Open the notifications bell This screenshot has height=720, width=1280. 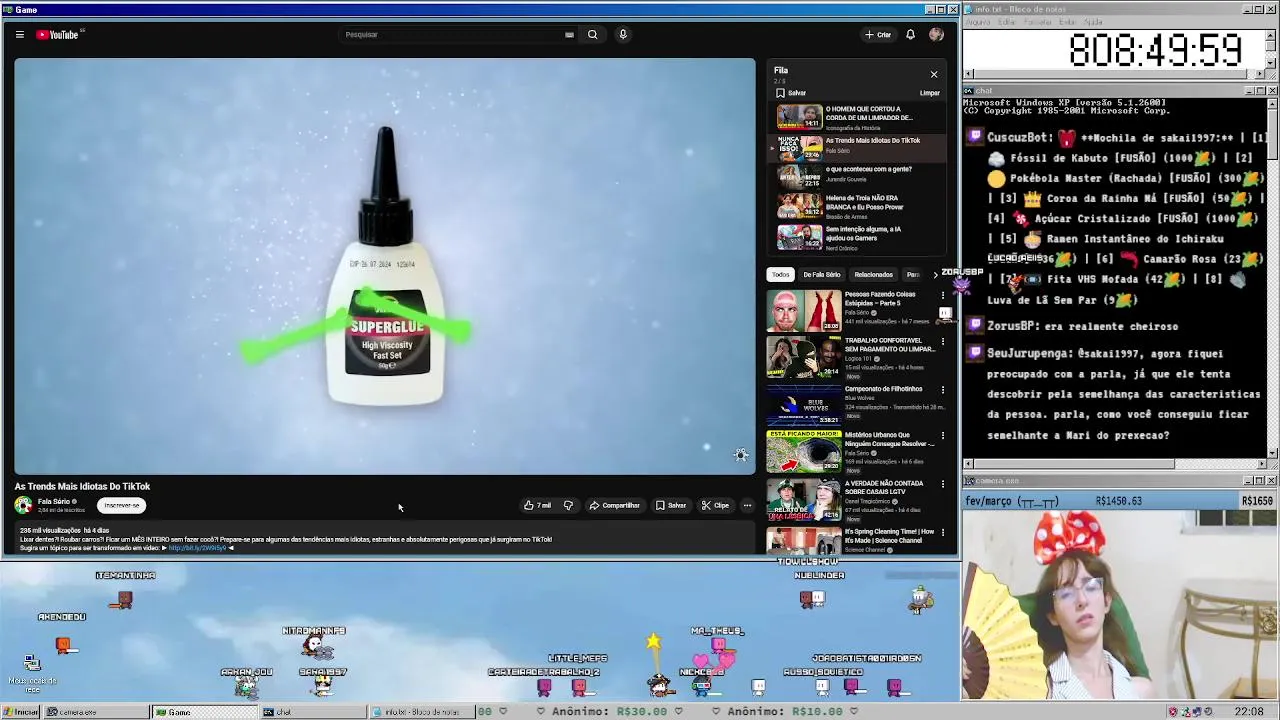click(x=910, y=34)
